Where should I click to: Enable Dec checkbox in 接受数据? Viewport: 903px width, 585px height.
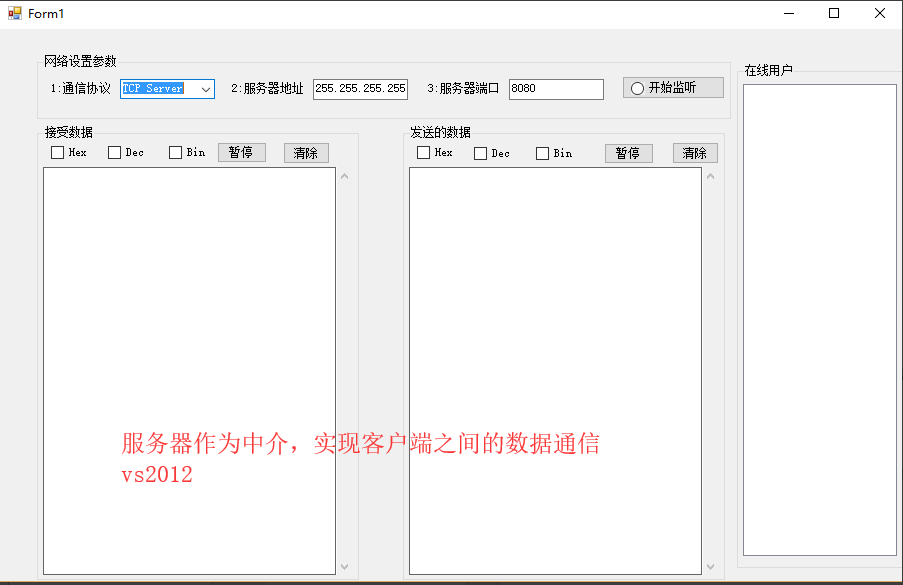click(x=115, y=153)
